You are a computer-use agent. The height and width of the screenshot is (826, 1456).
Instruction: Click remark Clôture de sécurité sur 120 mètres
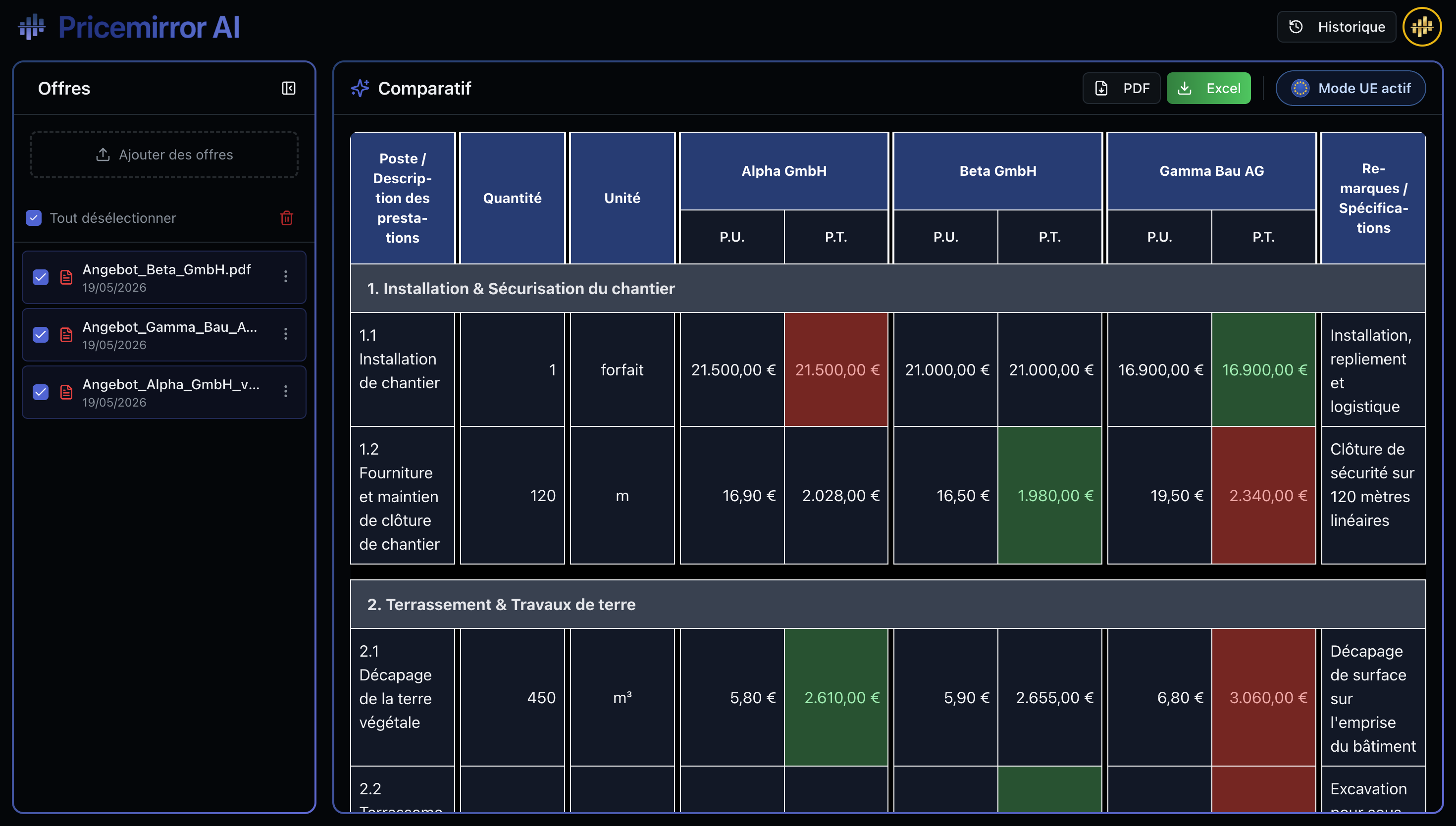[x=1373, y=496]
